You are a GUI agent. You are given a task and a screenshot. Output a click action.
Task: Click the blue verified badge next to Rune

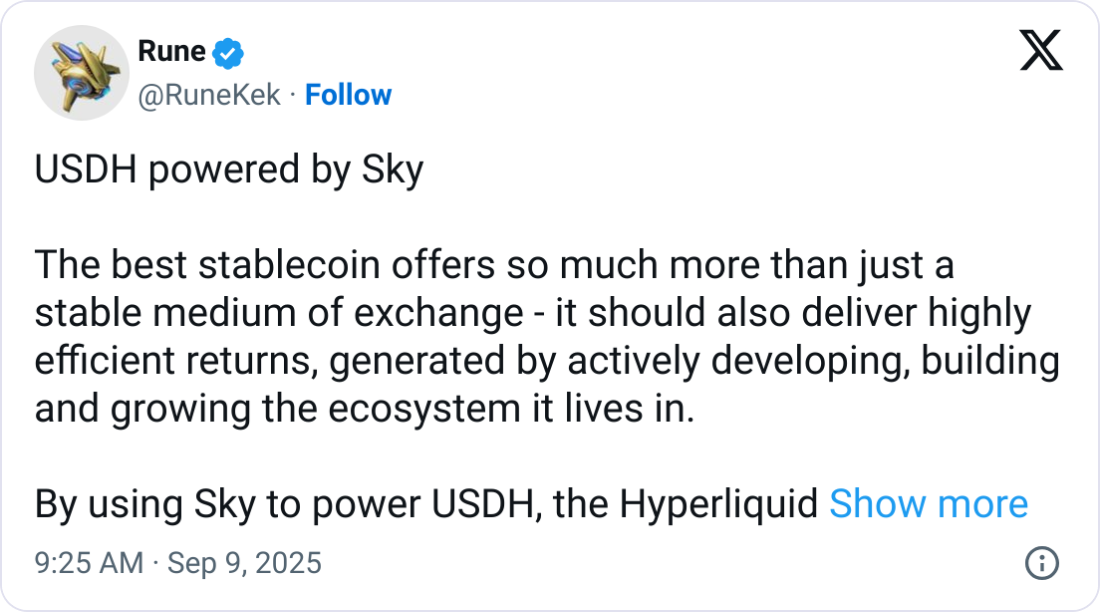click(x=227, y=52)
